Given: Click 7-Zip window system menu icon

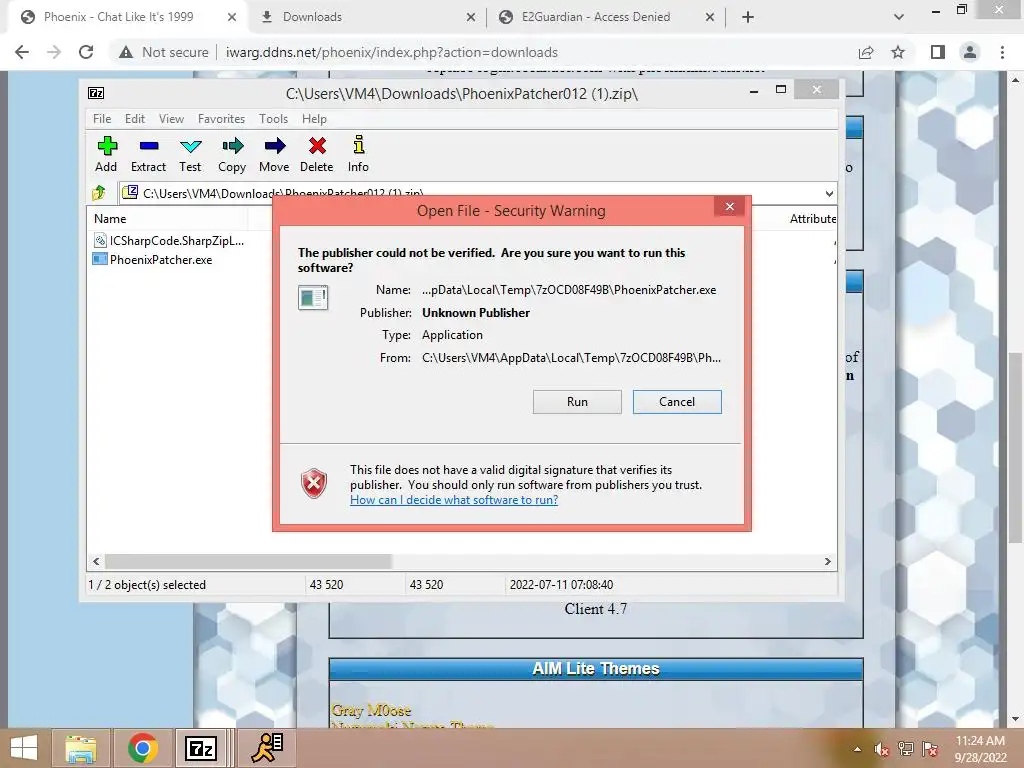Looking at the screenshot, I should coord(96,93).
